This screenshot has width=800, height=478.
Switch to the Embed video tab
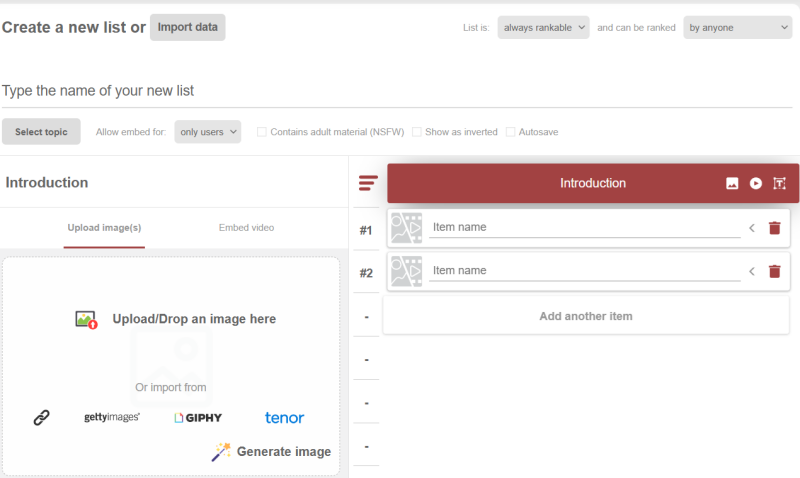click(x=246, y=228)
